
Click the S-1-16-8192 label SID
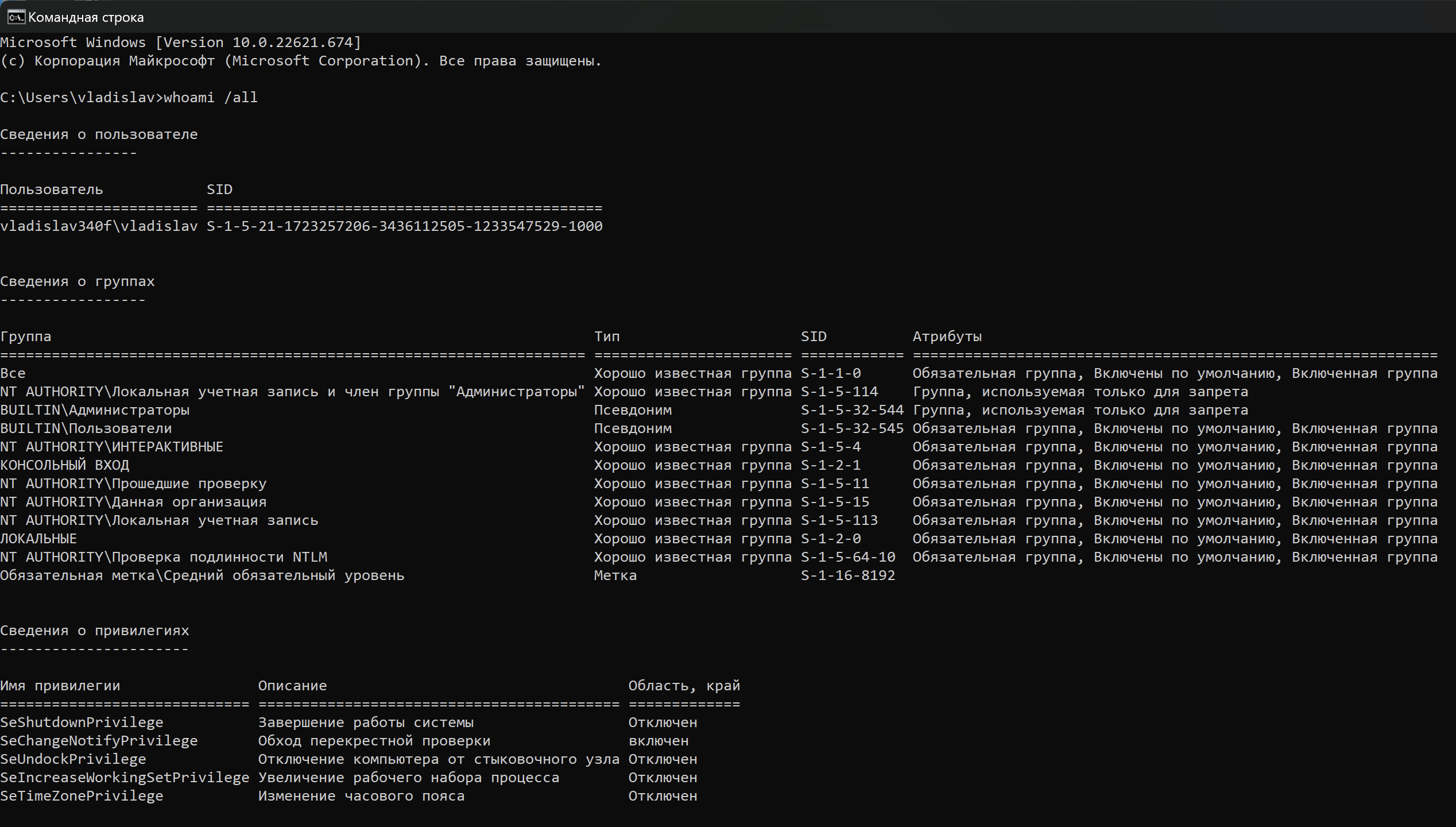click(x=847, y=575)
